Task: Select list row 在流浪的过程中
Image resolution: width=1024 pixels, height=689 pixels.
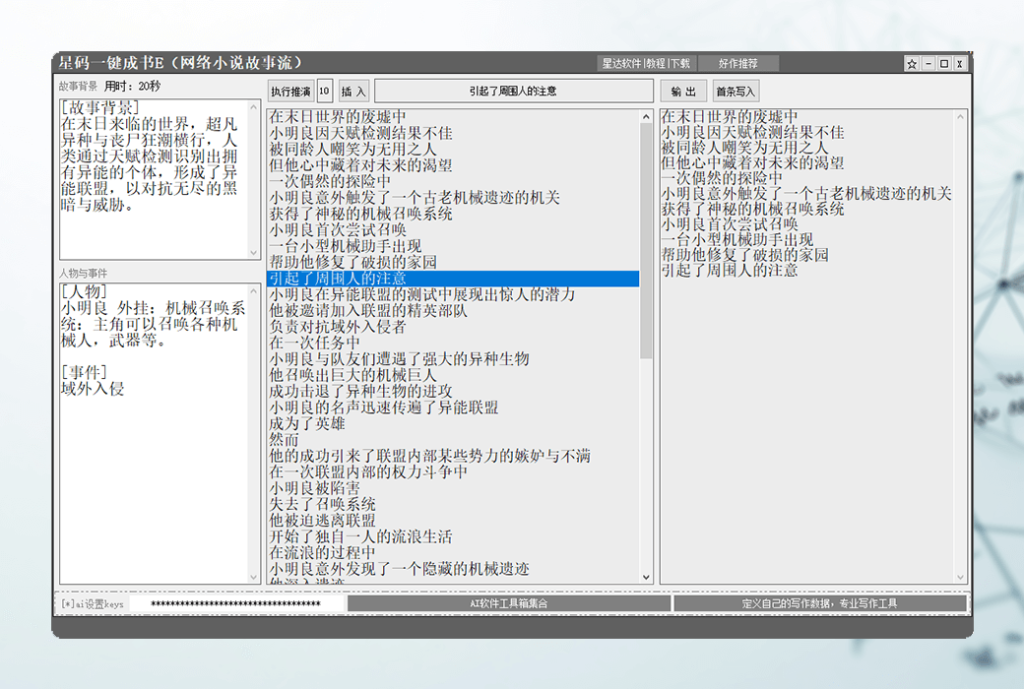Action: click(x=453, y=553)
